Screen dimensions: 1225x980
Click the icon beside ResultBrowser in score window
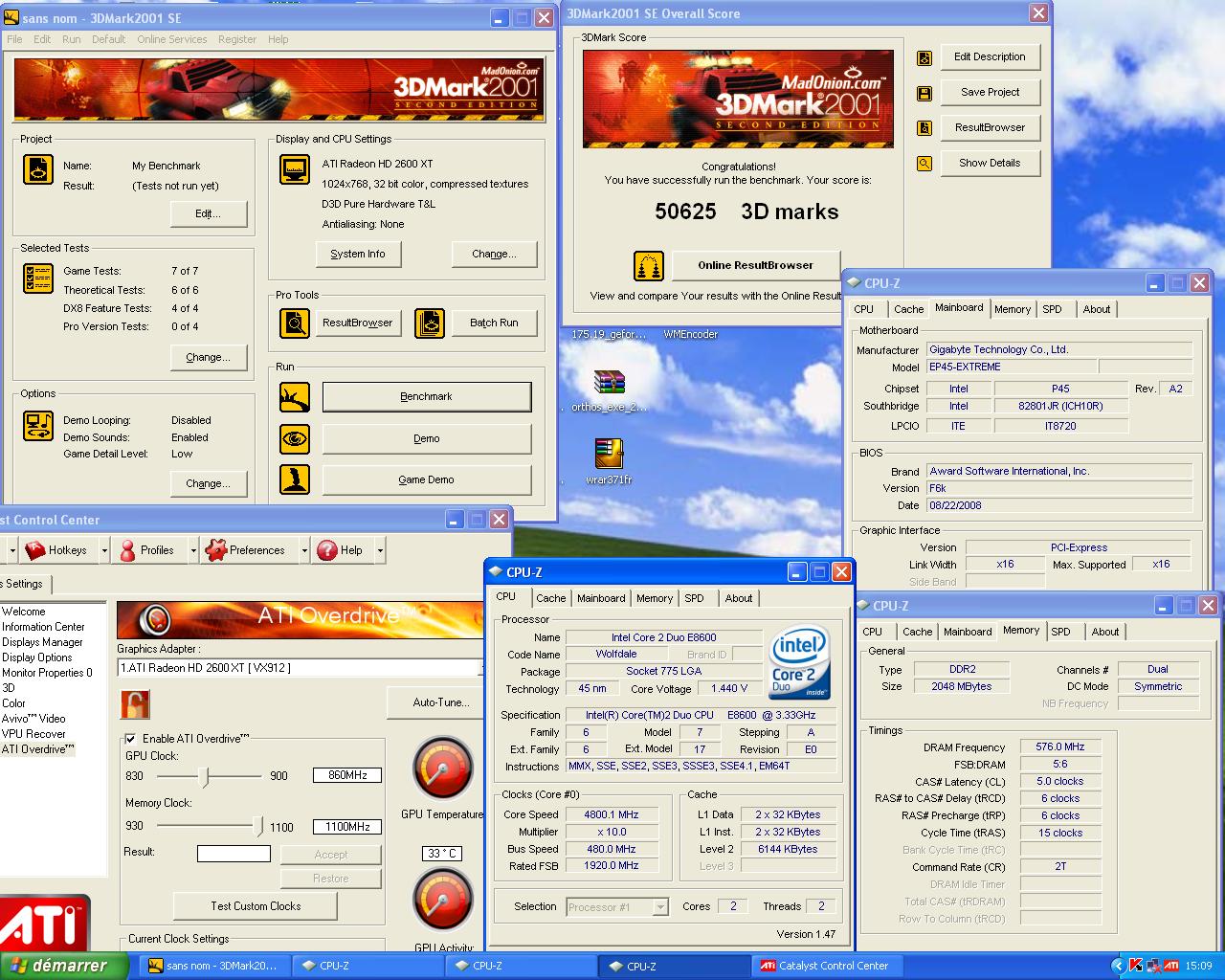click(x=924, y=128)
